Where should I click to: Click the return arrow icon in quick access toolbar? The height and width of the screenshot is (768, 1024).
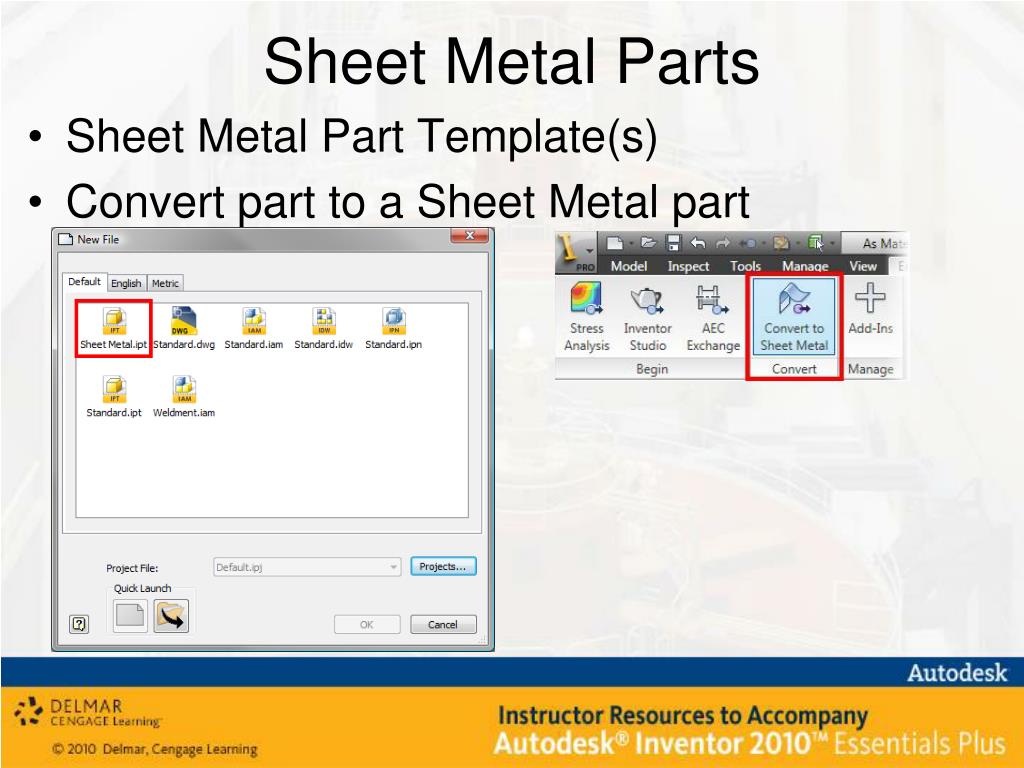tap(748, 244)
